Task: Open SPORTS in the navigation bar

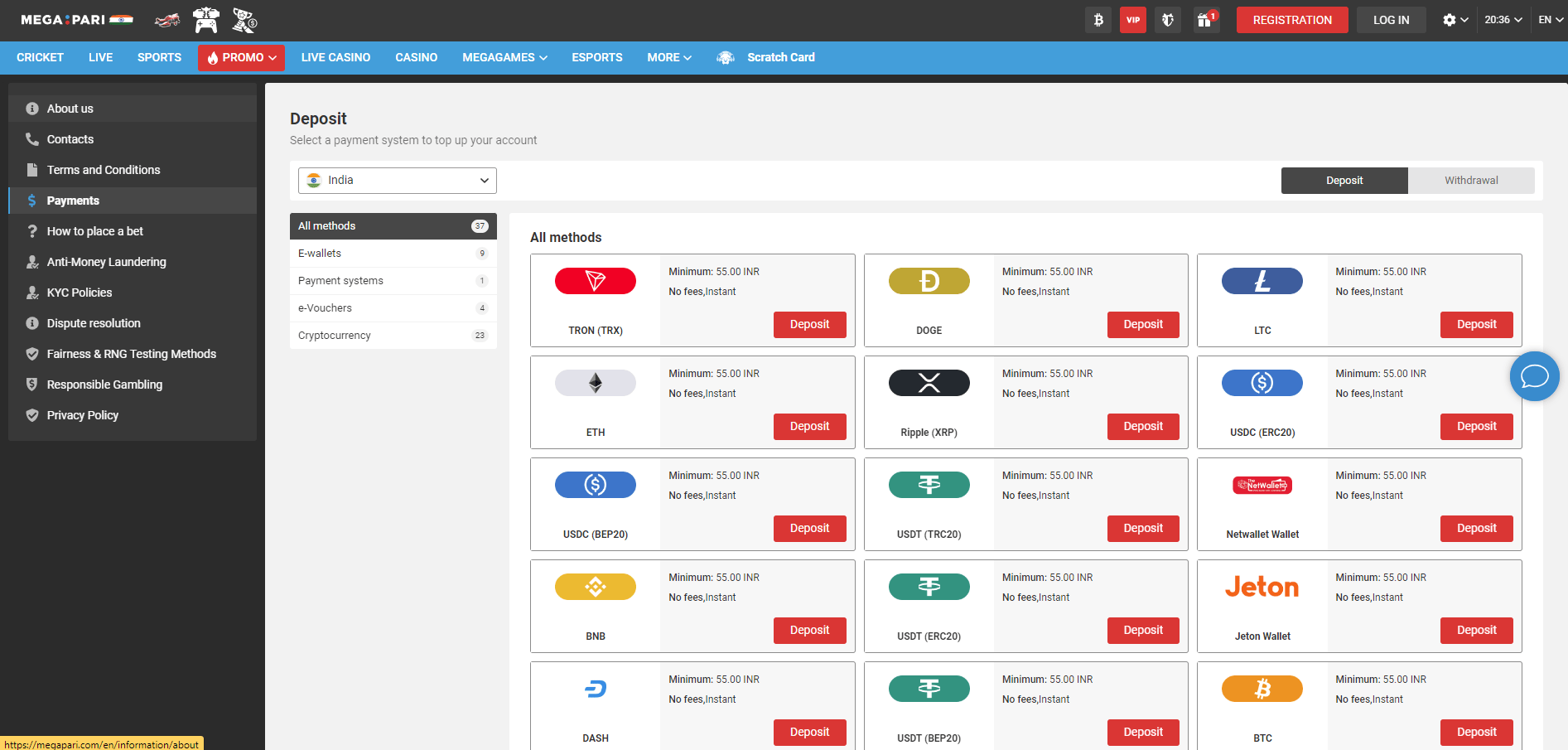Action: click(159, 57)
